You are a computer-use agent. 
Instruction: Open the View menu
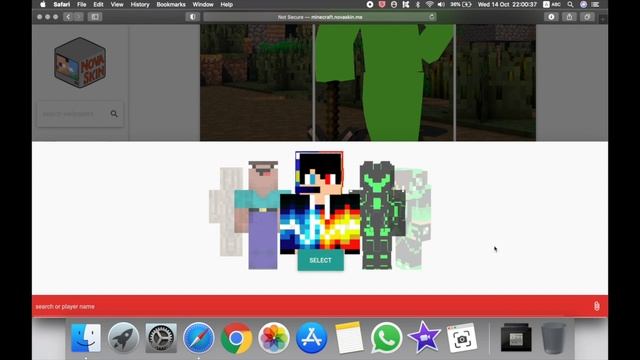click(117, 4)
